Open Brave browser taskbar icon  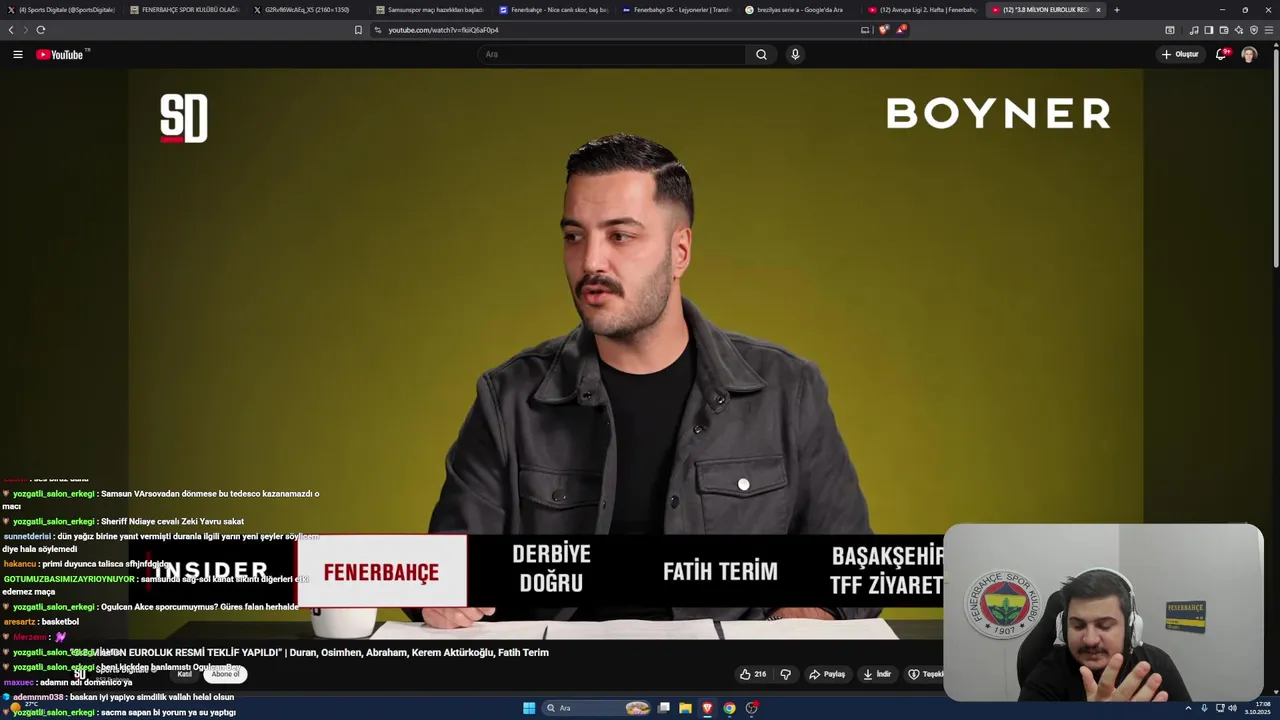[707, 708]
